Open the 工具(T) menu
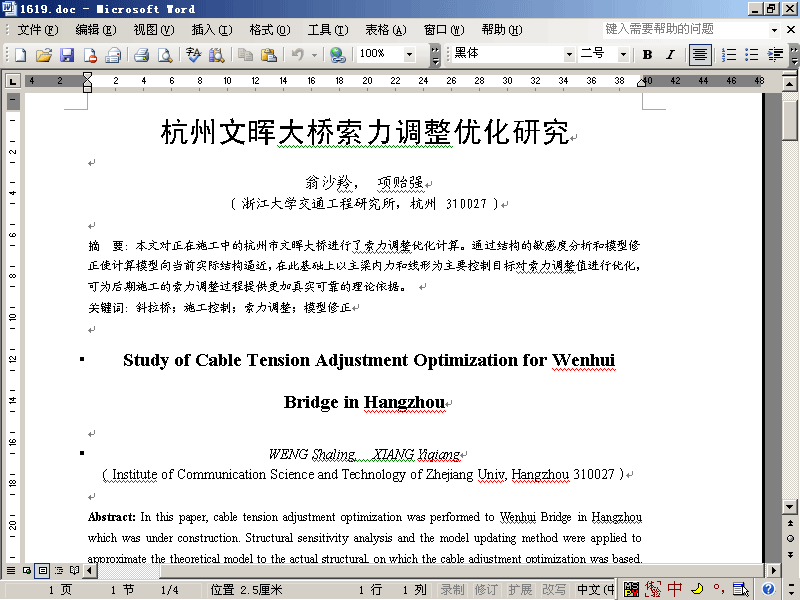 (x=328, y=30)
